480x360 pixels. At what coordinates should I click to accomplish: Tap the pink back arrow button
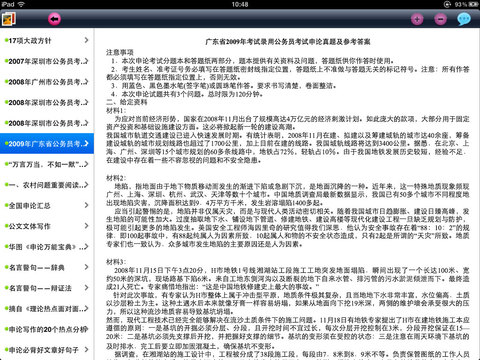[x=54, y=19]
